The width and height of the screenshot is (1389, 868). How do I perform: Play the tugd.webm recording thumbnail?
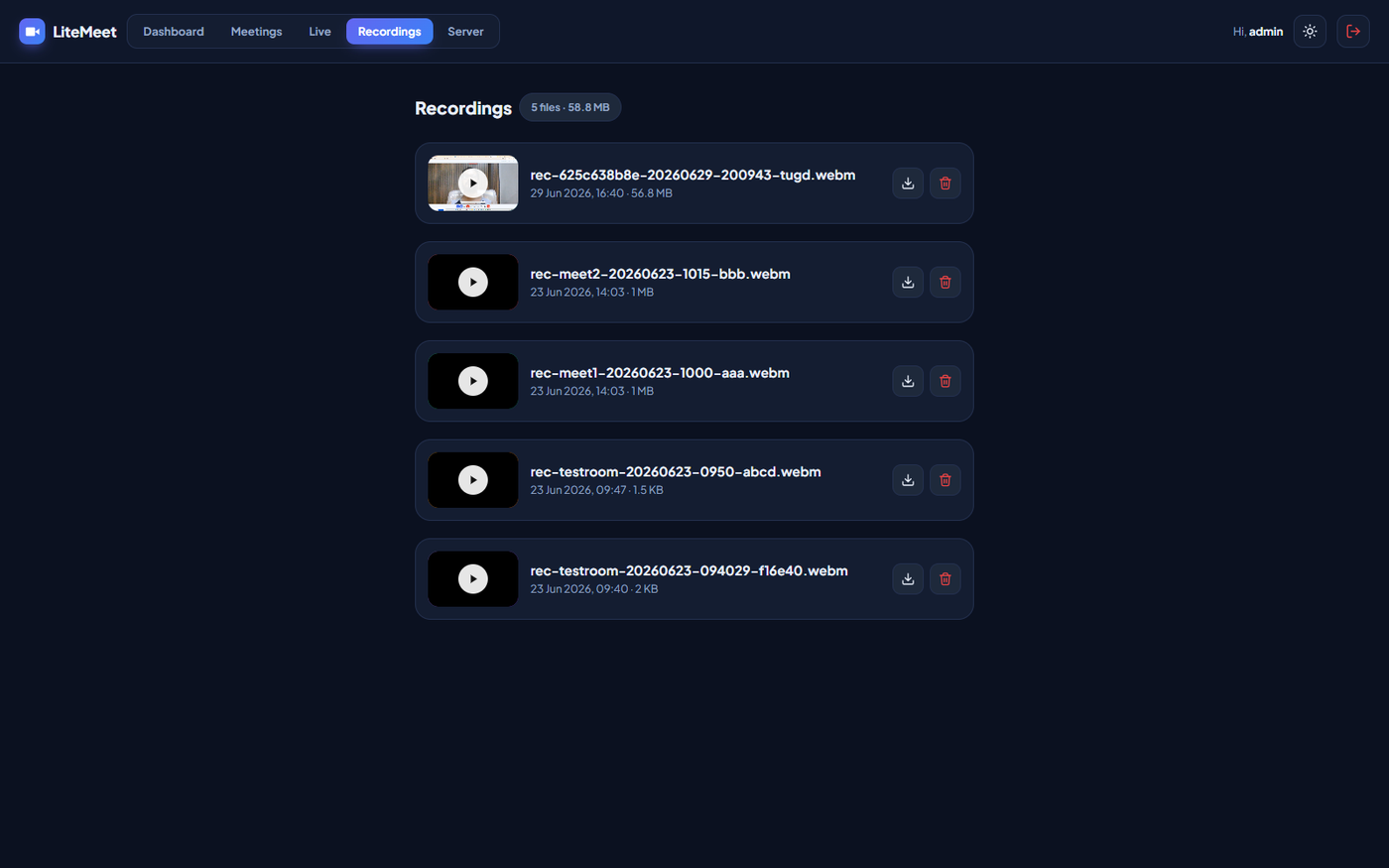click(473, 183)
